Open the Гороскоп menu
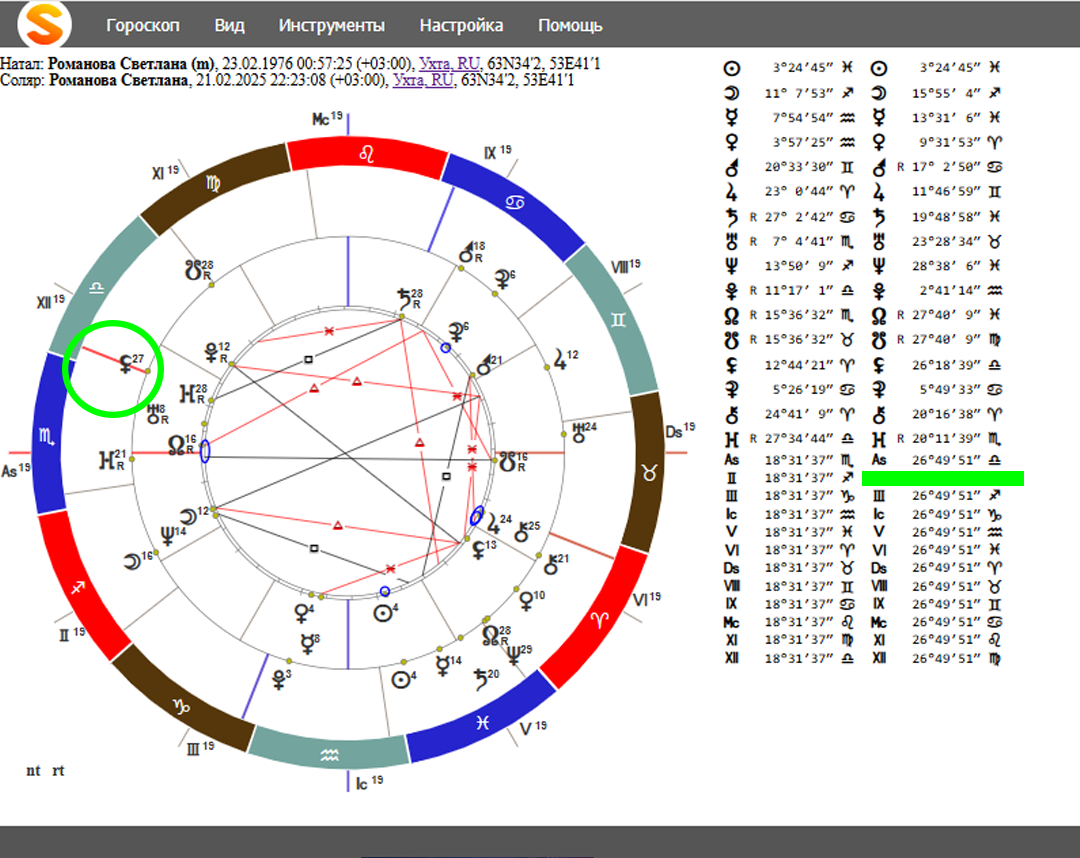Viewport: 1080px width, 858px height. (143, 25)
